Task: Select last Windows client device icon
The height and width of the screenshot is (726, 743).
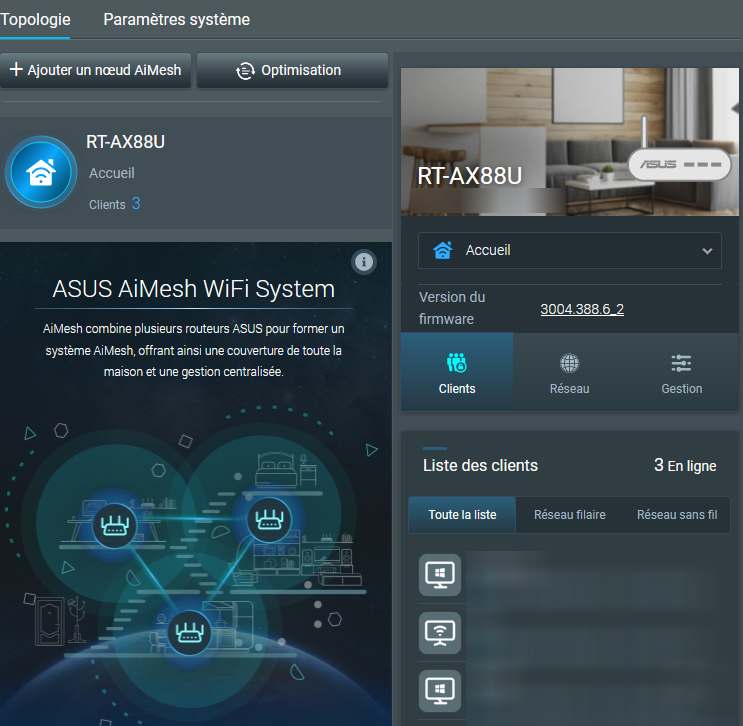Action: pos(440,691)
